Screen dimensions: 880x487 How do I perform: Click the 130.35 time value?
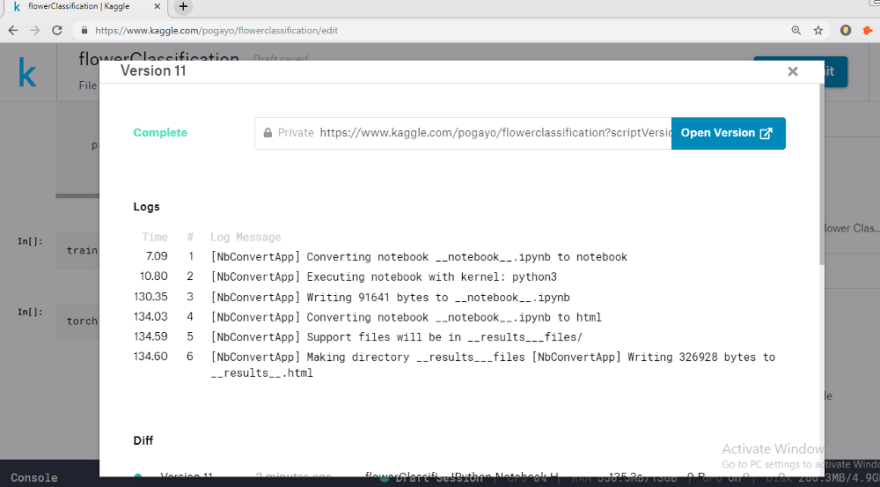click(150, 297)
